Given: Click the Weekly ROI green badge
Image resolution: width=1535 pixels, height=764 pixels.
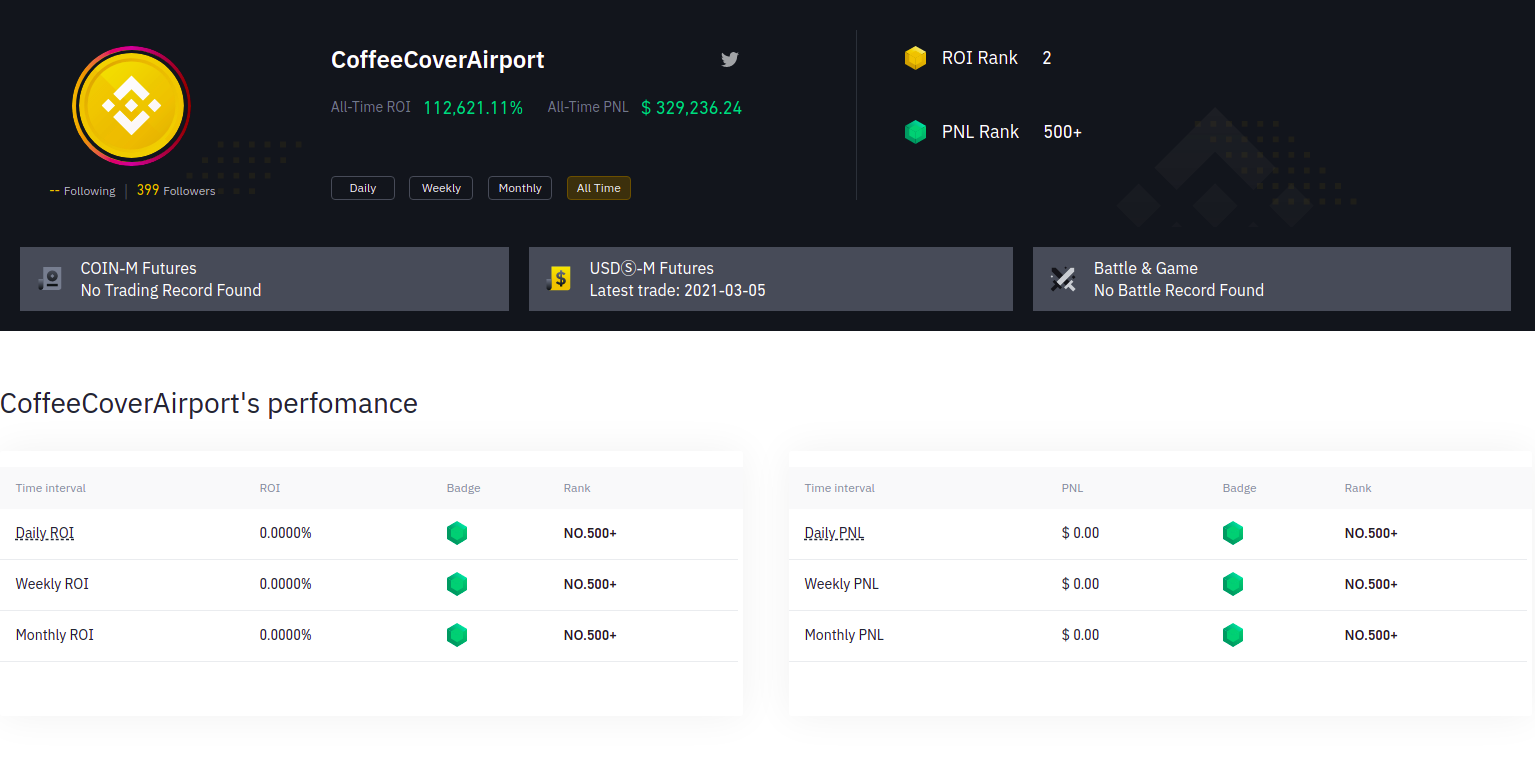Looking at the screenshot, I should 457,584.
